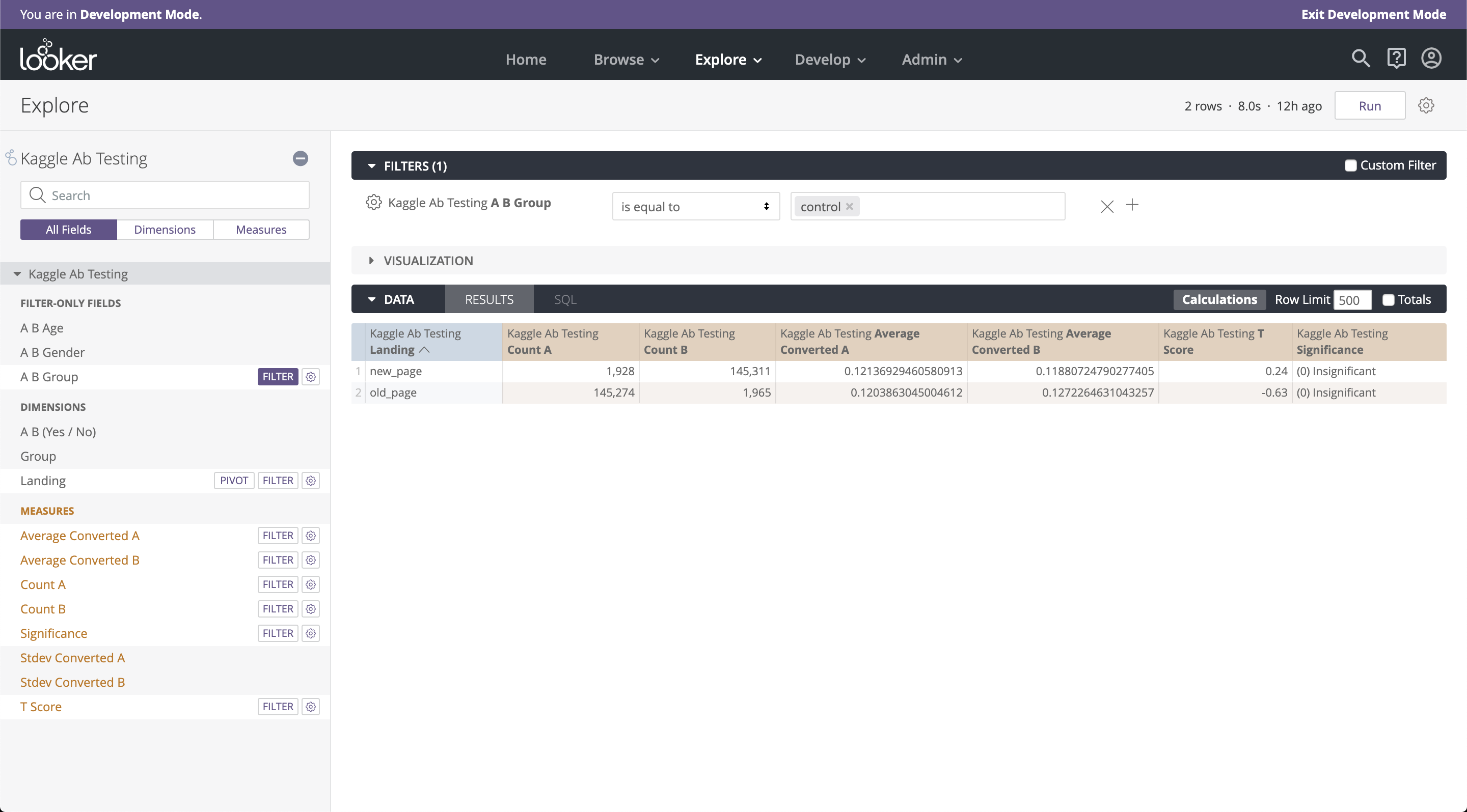
Task: Select the Dimensions tab
Action: coord(165,230)
